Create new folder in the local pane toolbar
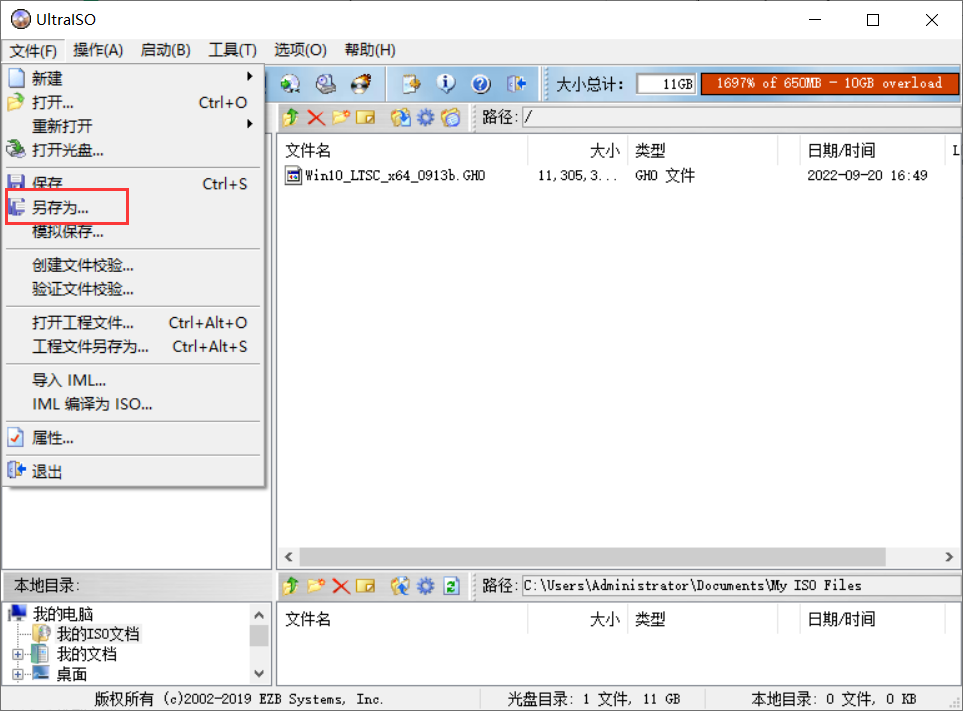963x711 pixels. click(x=316, y=586)
